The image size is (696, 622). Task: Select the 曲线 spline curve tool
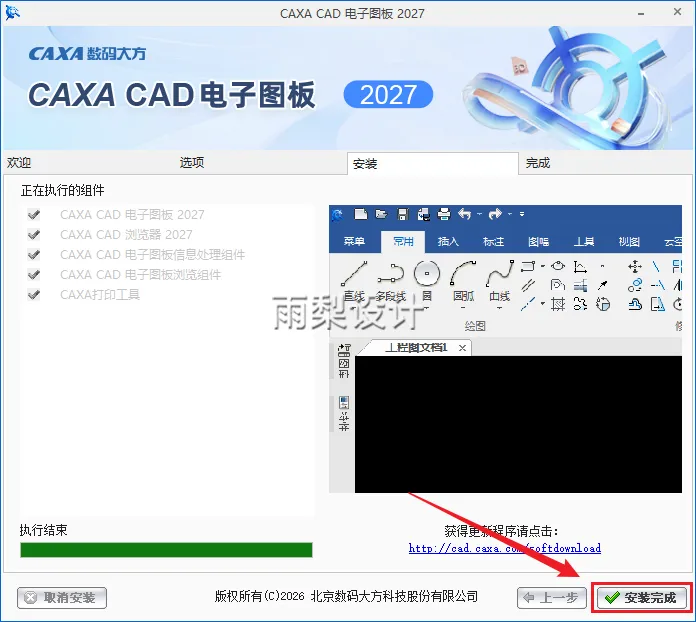[500, 281]
